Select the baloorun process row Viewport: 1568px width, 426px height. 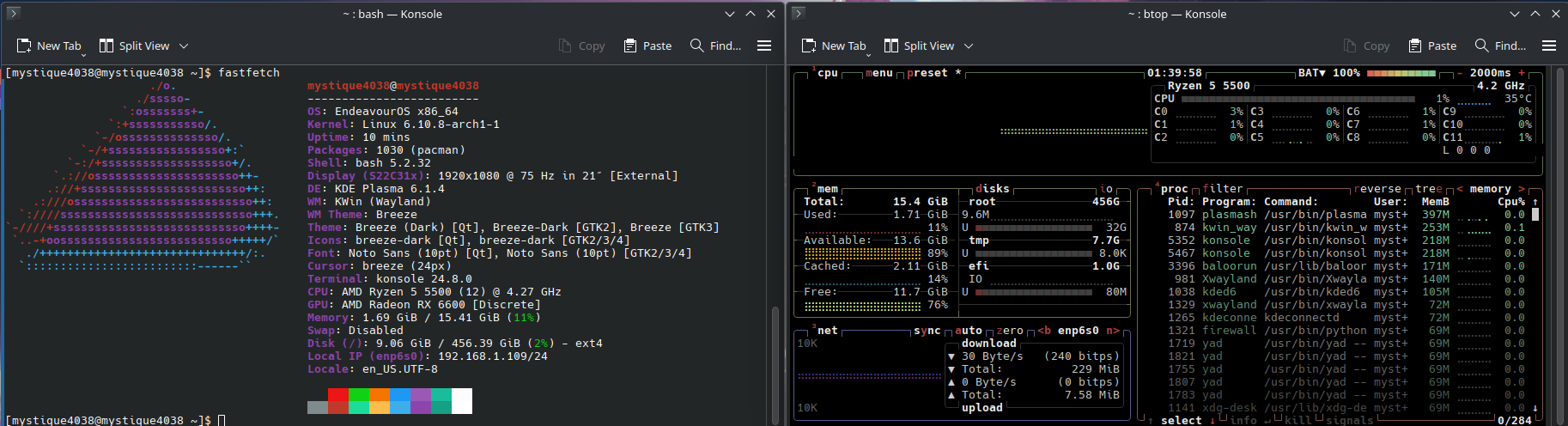point(1346,266)
